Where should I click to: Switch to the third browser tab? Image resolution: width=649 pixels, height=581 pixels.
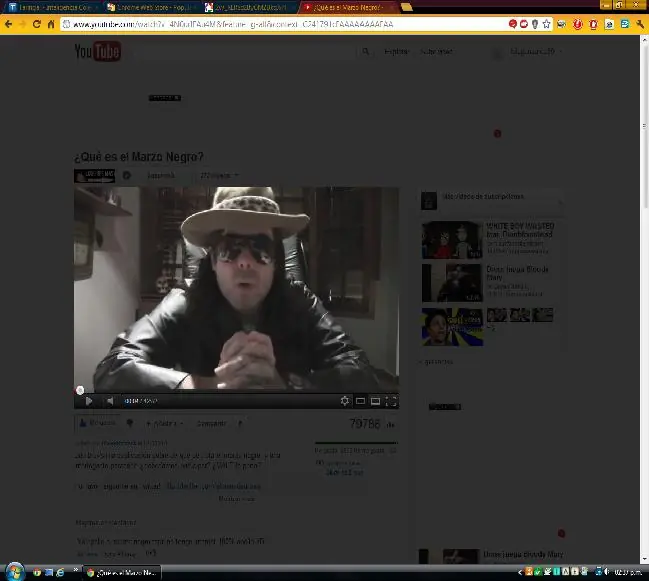click(248, 7)
